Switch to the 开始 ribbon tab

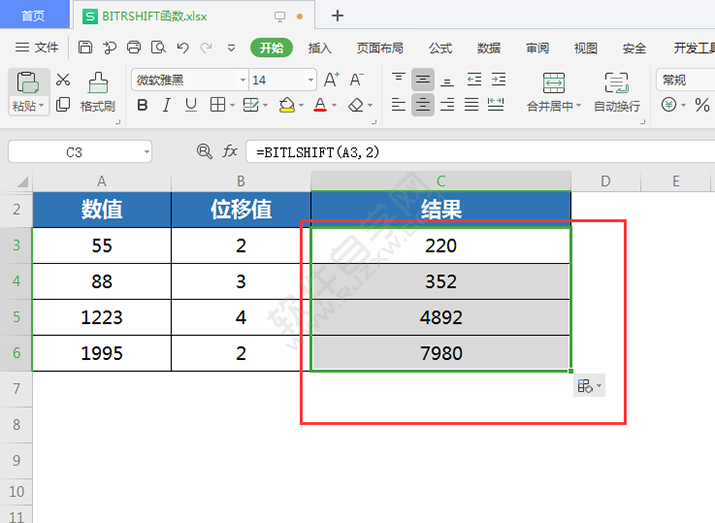click(x=271, y=47)
